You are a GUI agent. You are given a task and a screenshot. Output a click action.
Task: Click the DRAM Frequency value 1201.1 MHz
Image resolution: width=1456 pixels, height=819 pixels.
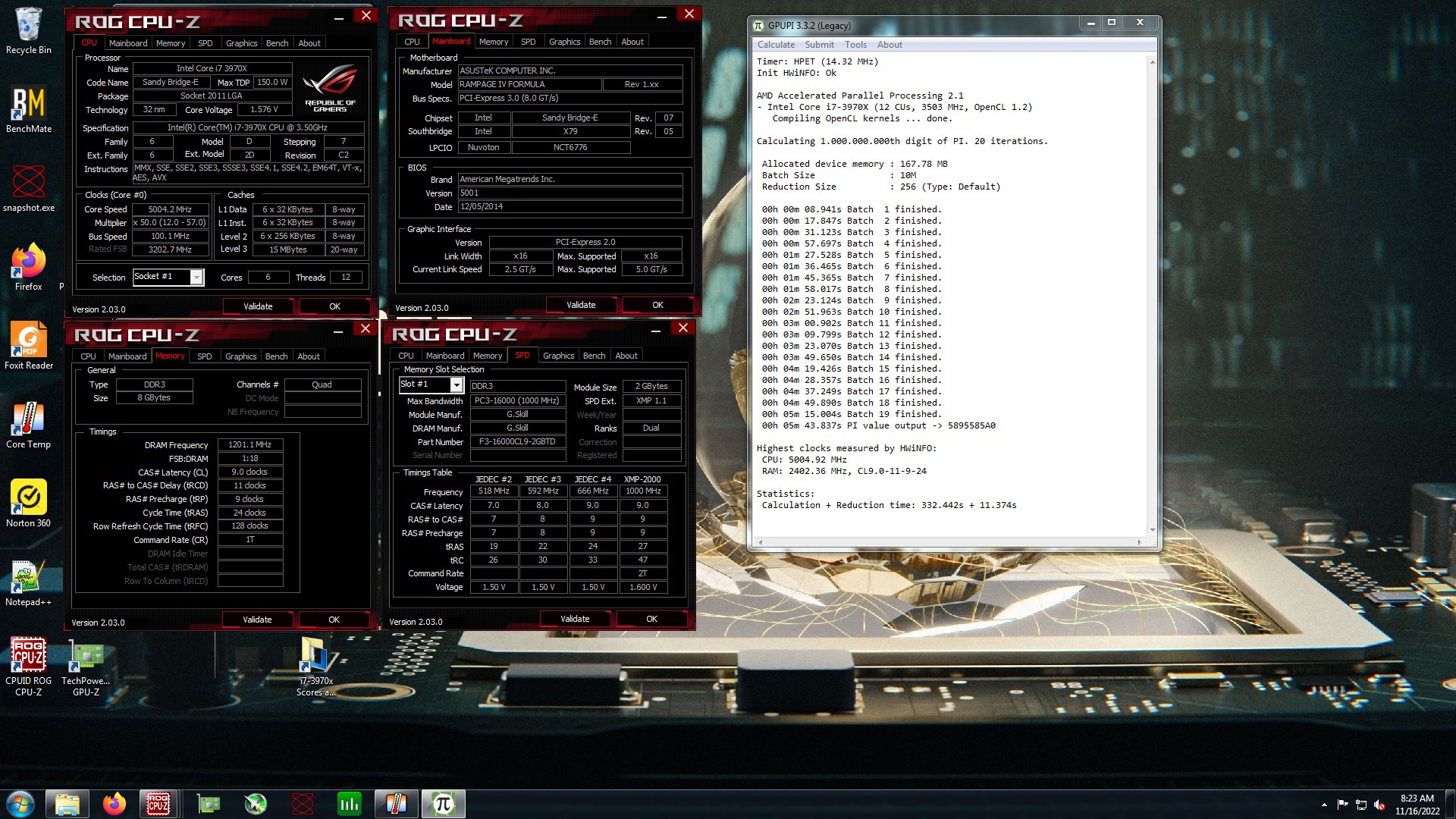coord(250,445)
